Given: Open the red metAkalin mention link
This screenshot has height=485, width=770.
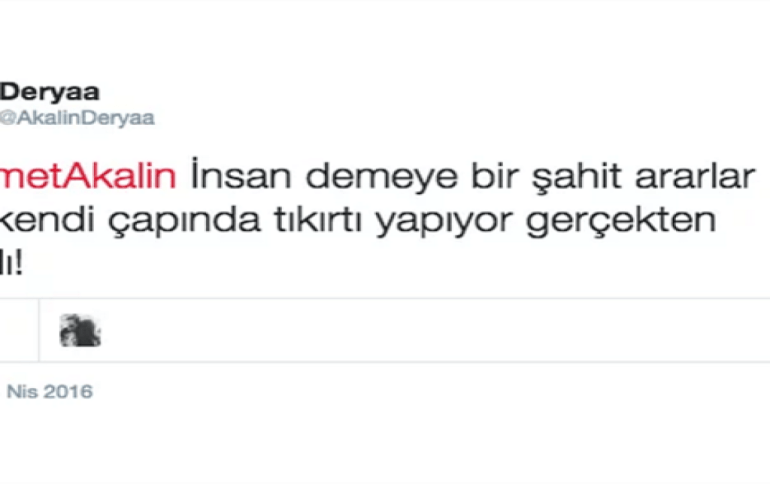Looking at the screenshot, I should [x=88, y=176].
